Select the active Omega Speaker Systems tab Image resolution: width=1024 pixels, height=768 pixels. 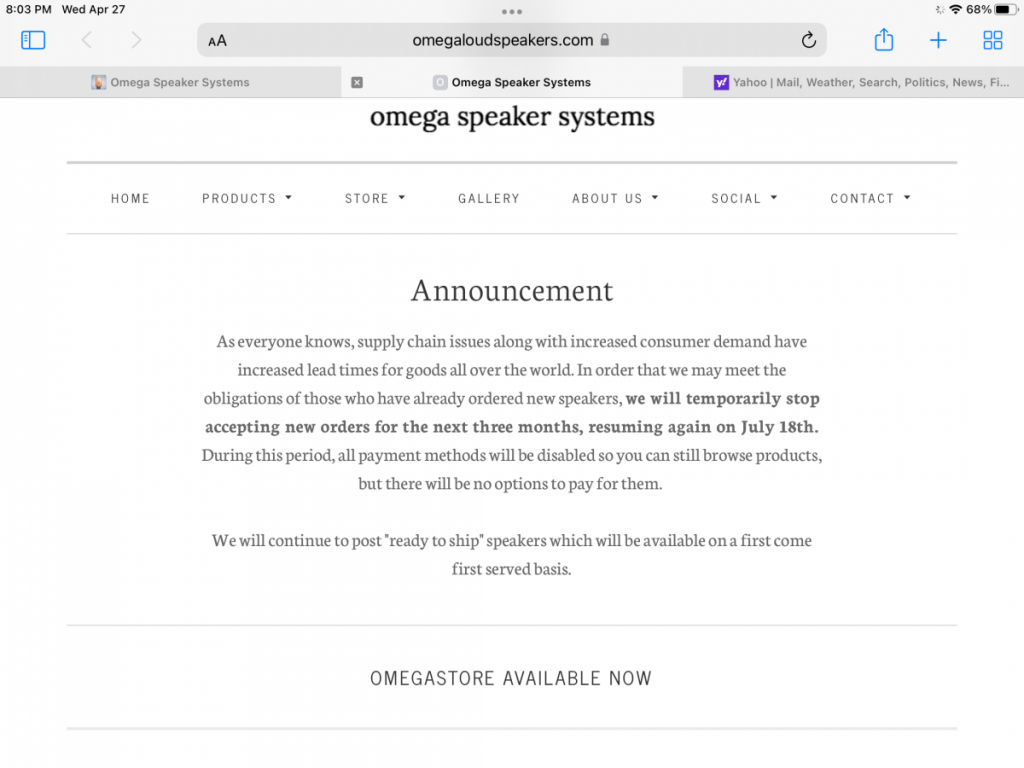point(512,82)
